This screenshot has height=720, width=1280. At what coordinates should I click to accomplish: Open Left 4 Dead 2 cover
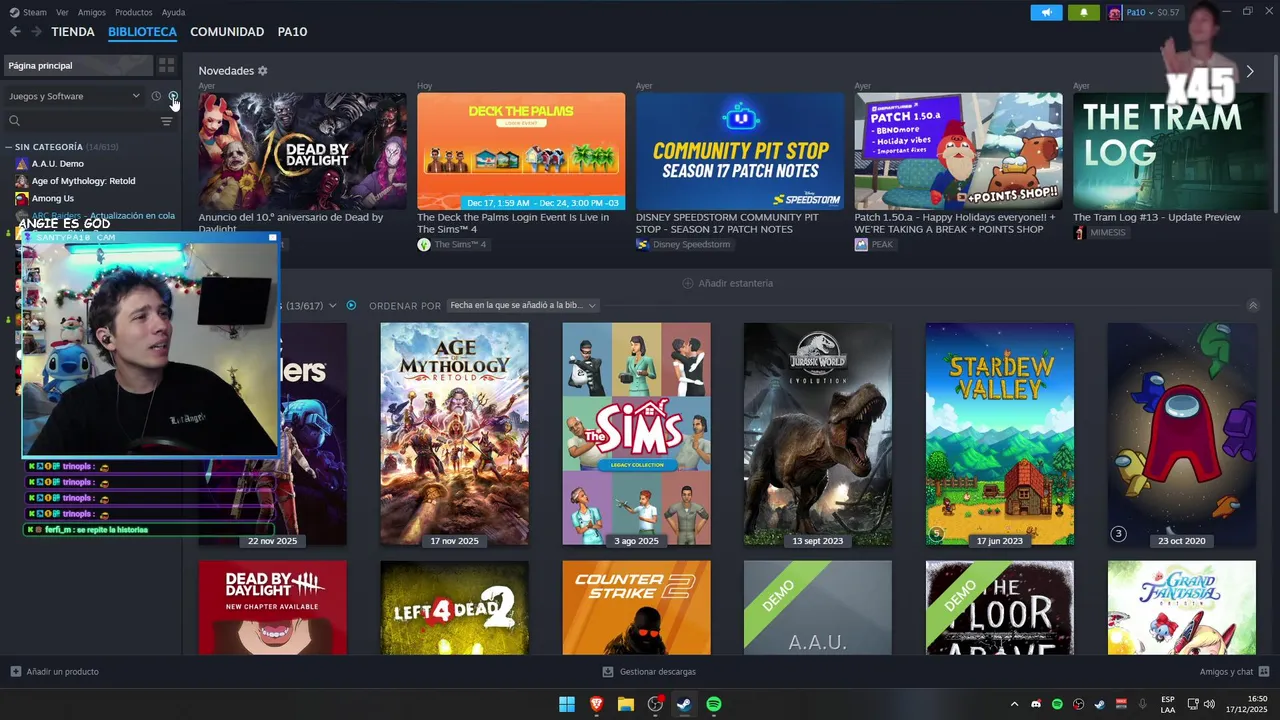point(454,607)
